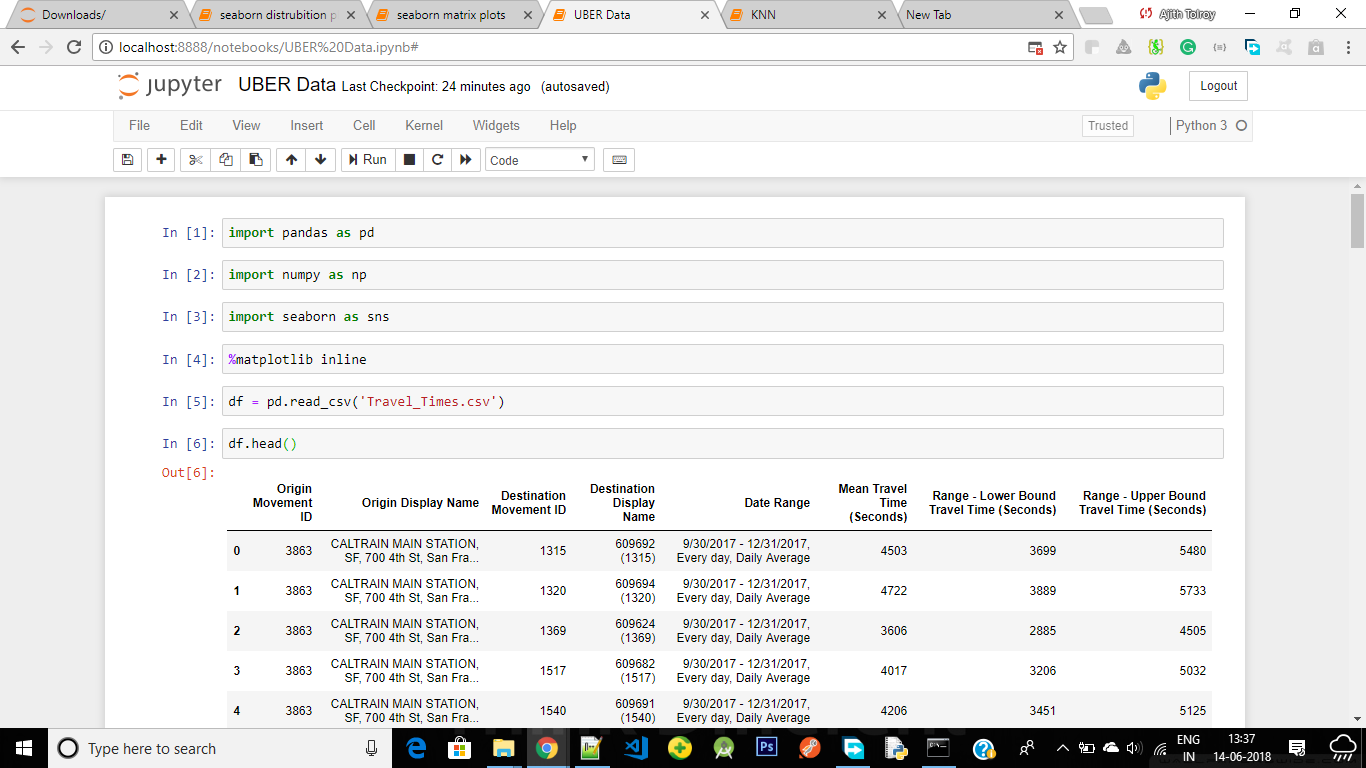1366x768 pixels.
Task: Open the command palette keyboard icon
Action: click(x=618, y=159)
